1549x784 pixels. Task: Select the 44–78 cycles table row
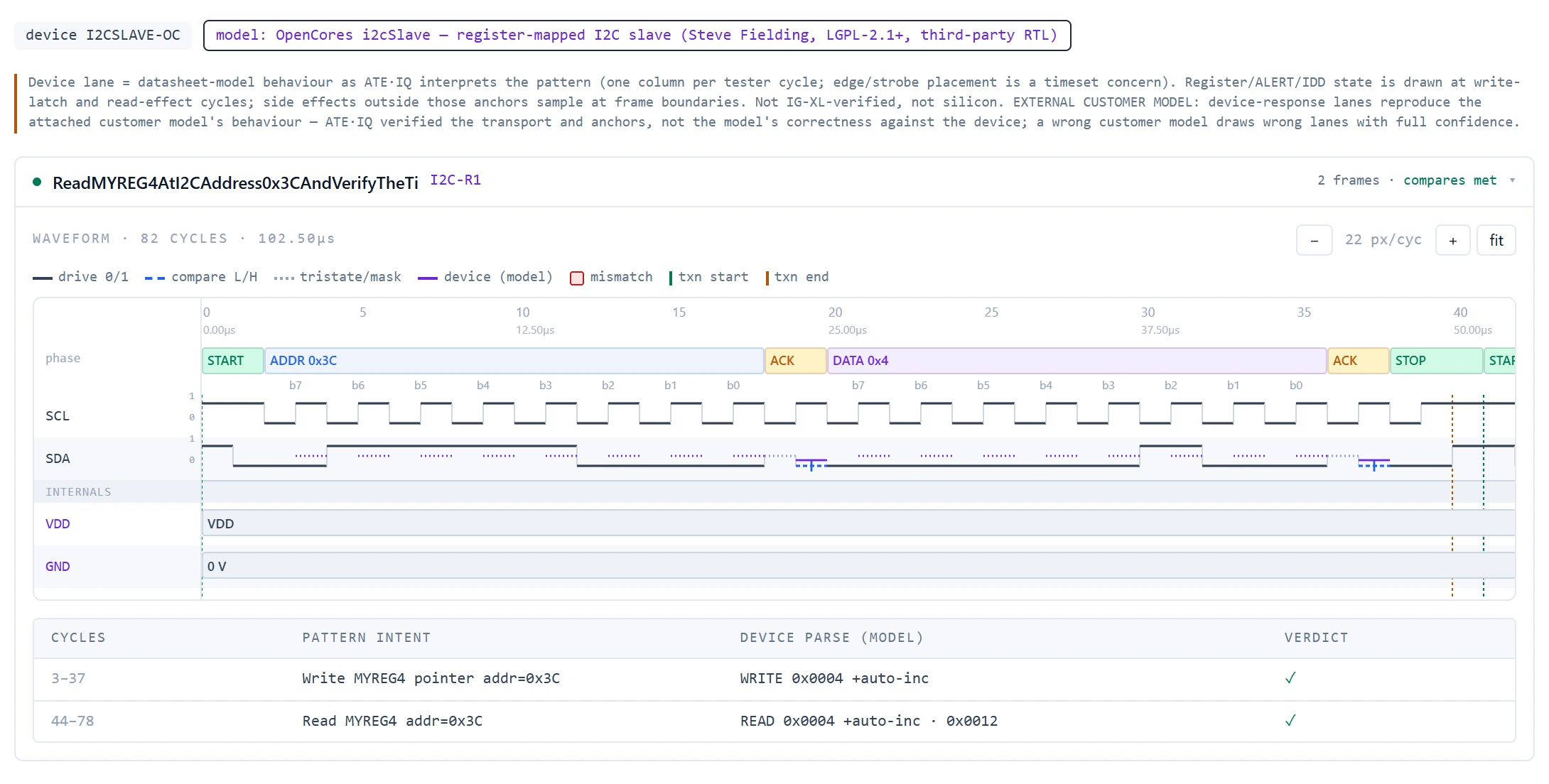pos(774,721)
